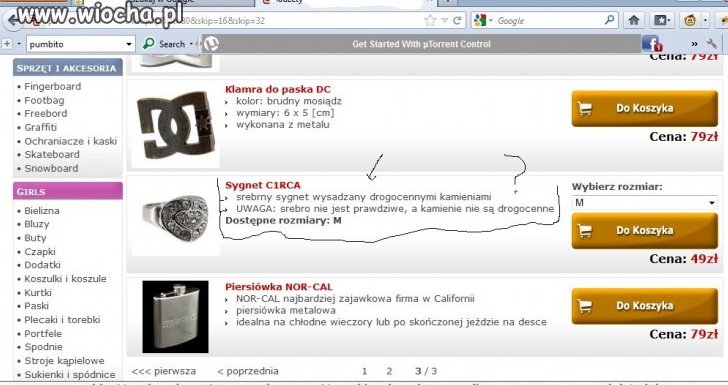The height and width of the screenshot is (385, 728).
Task: Expand the toolbar overflow chevron
Action: (694, 44)
